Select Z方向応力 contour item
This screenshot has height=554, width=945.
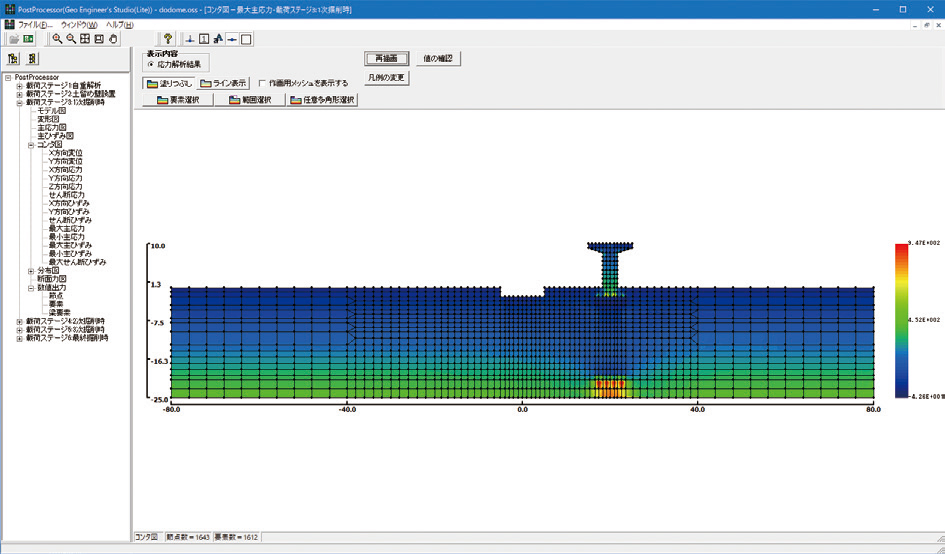(x=66, y=187)
